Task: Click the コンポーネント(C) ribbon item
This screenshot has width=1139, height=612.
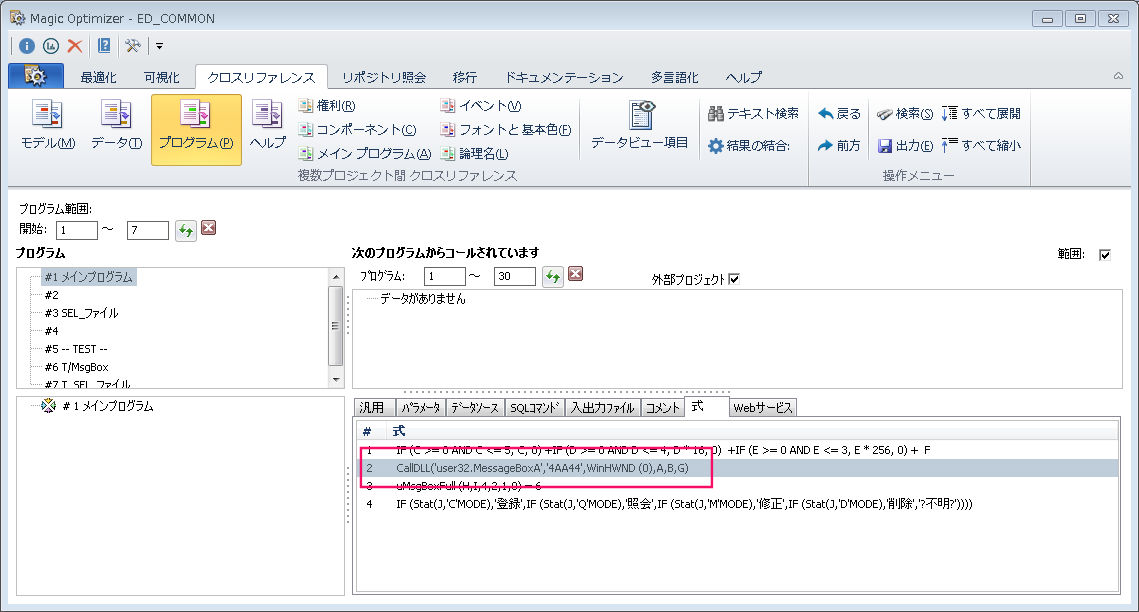Action: (x=357, y=130)
